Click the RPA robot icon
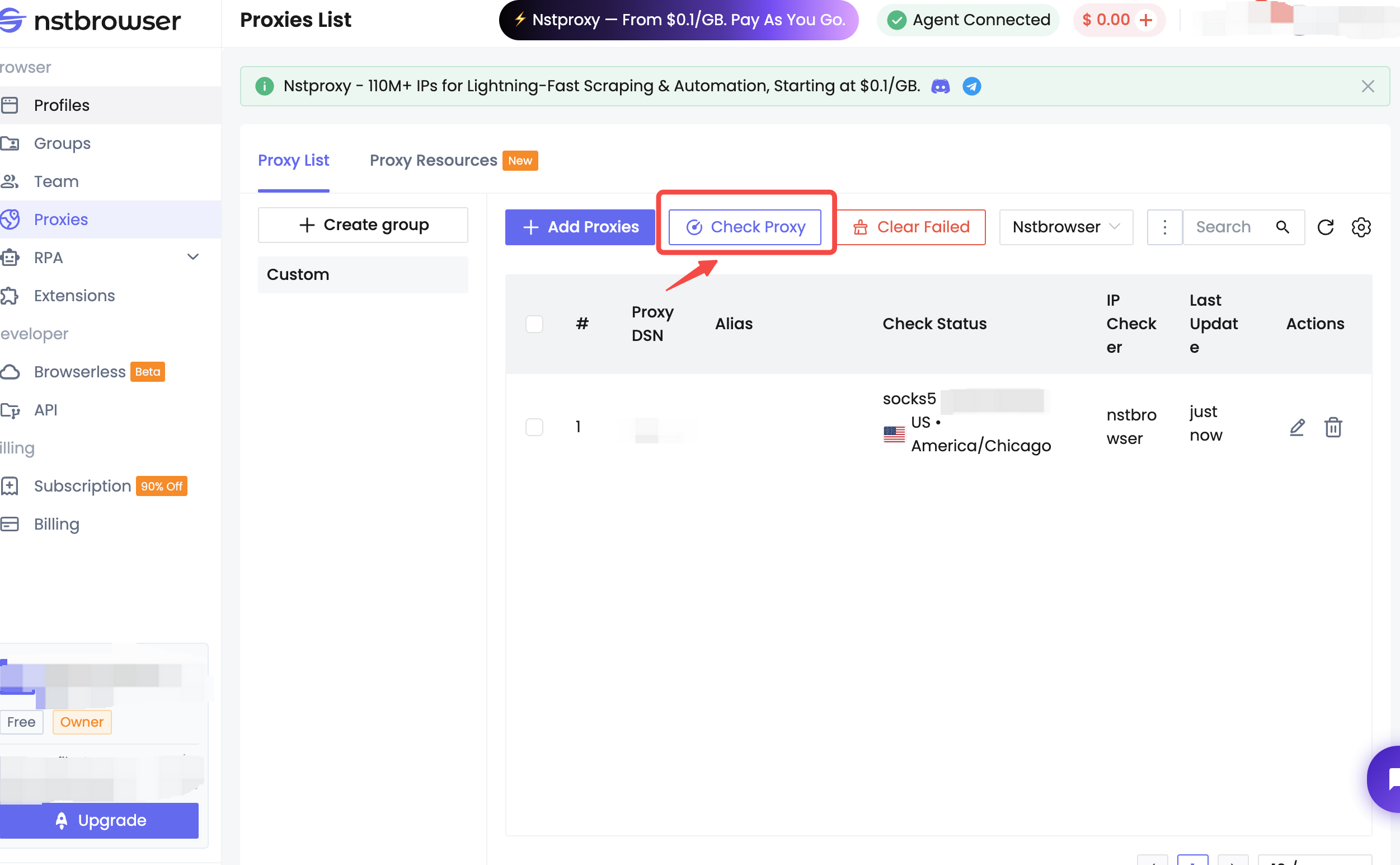The width and height of the screenshot is (1400, 865). [x=10, y=258]
